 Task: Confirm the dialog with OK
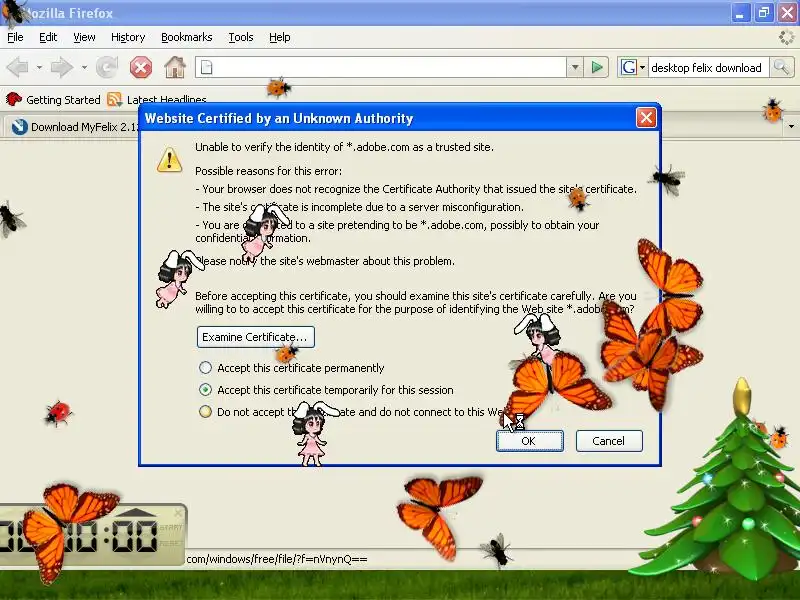point(530,441)
